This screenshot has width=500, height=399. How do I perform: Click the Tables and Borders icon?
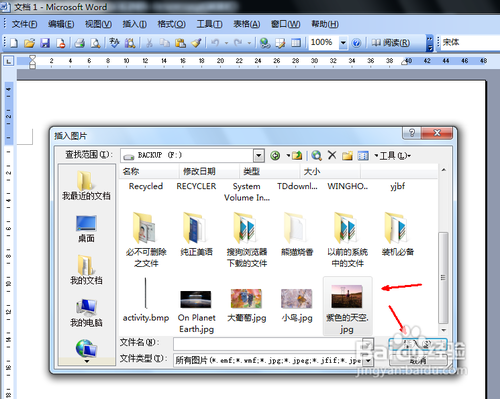[280, 43]
